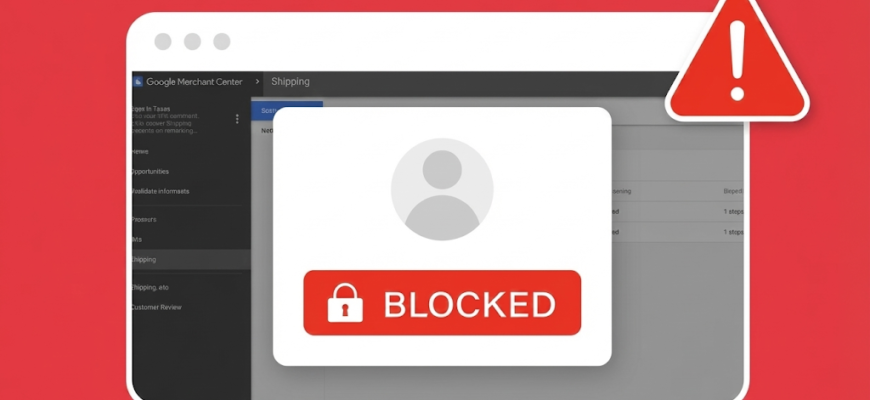
Task: Click the account description text block
Action: click(165, 120)
